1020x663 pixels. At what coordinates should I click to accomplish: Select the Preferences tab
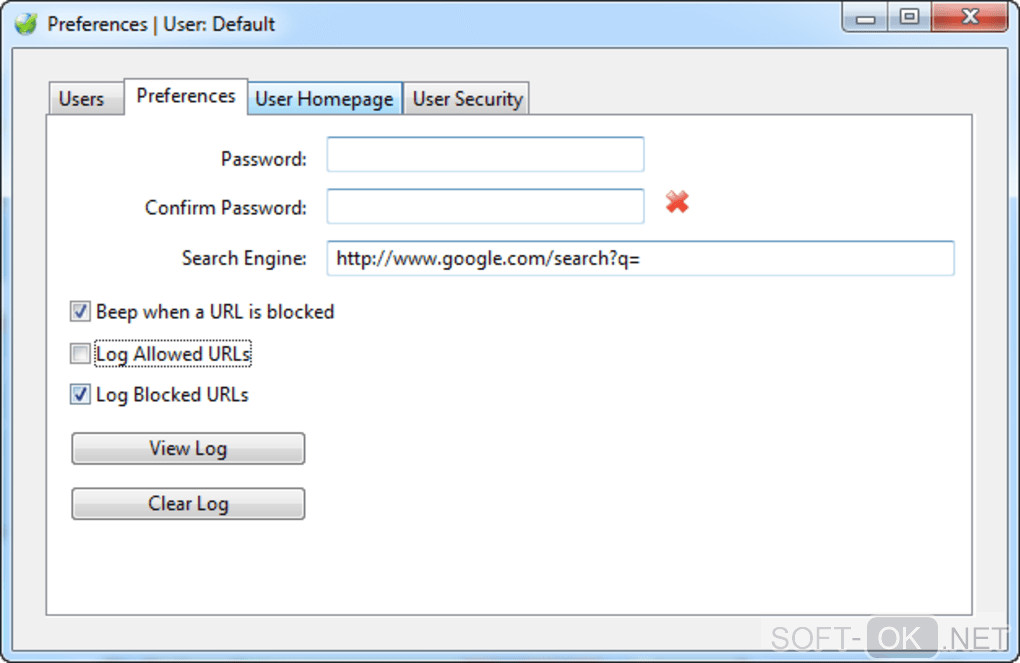click(x=186, y=96)
